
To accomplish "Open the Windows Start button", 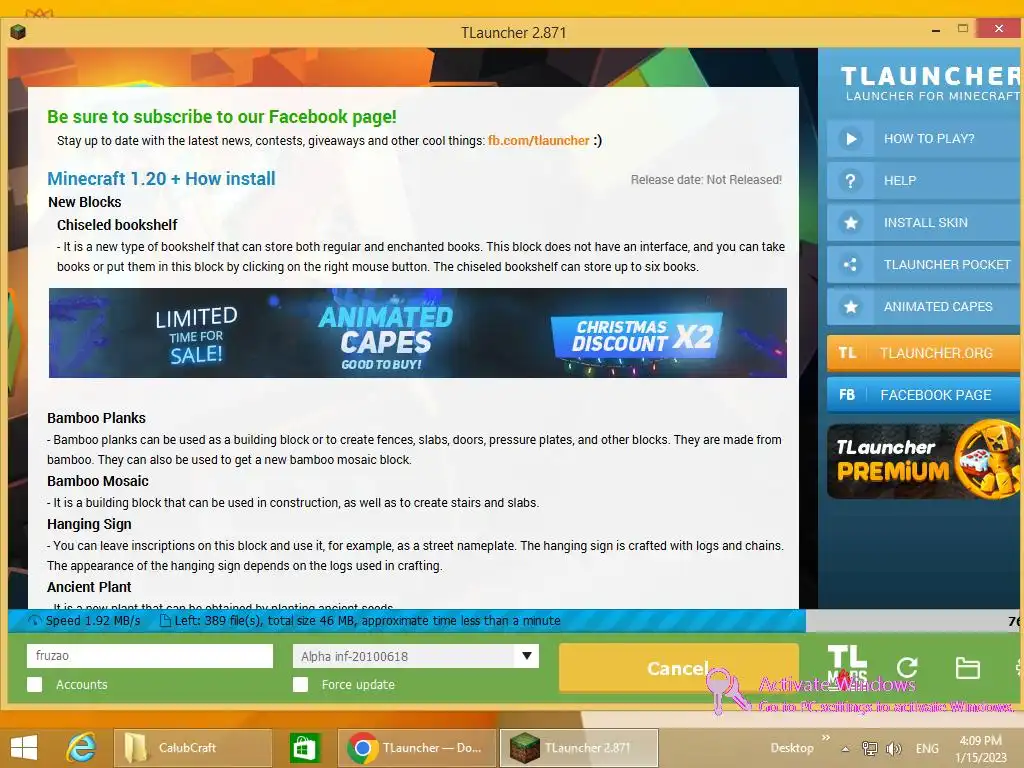I will click(x=24, y=748).
